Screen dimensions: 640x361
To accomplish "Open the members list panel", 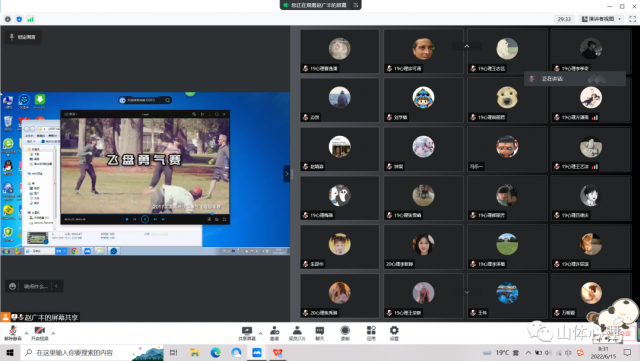I will (x=297, y=333).
